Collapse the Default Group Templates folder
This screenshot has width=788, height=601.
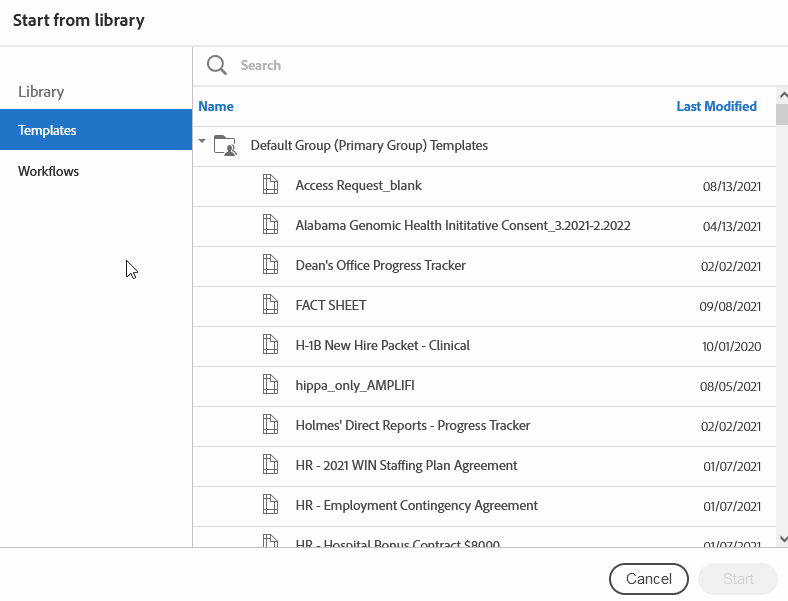coord(202,141)
